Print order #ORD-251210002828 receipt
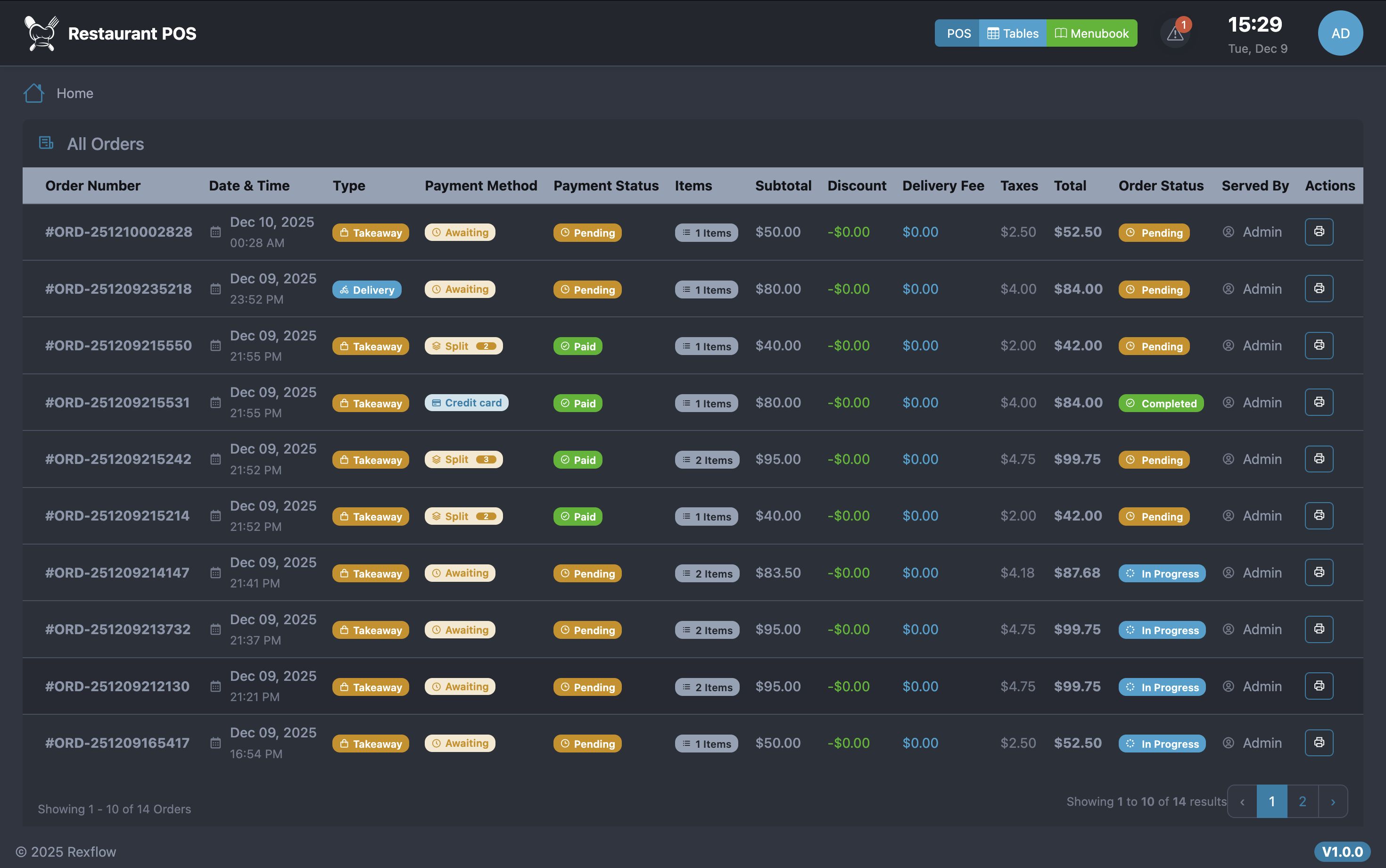The image size is (1386, 868). 1318,232
